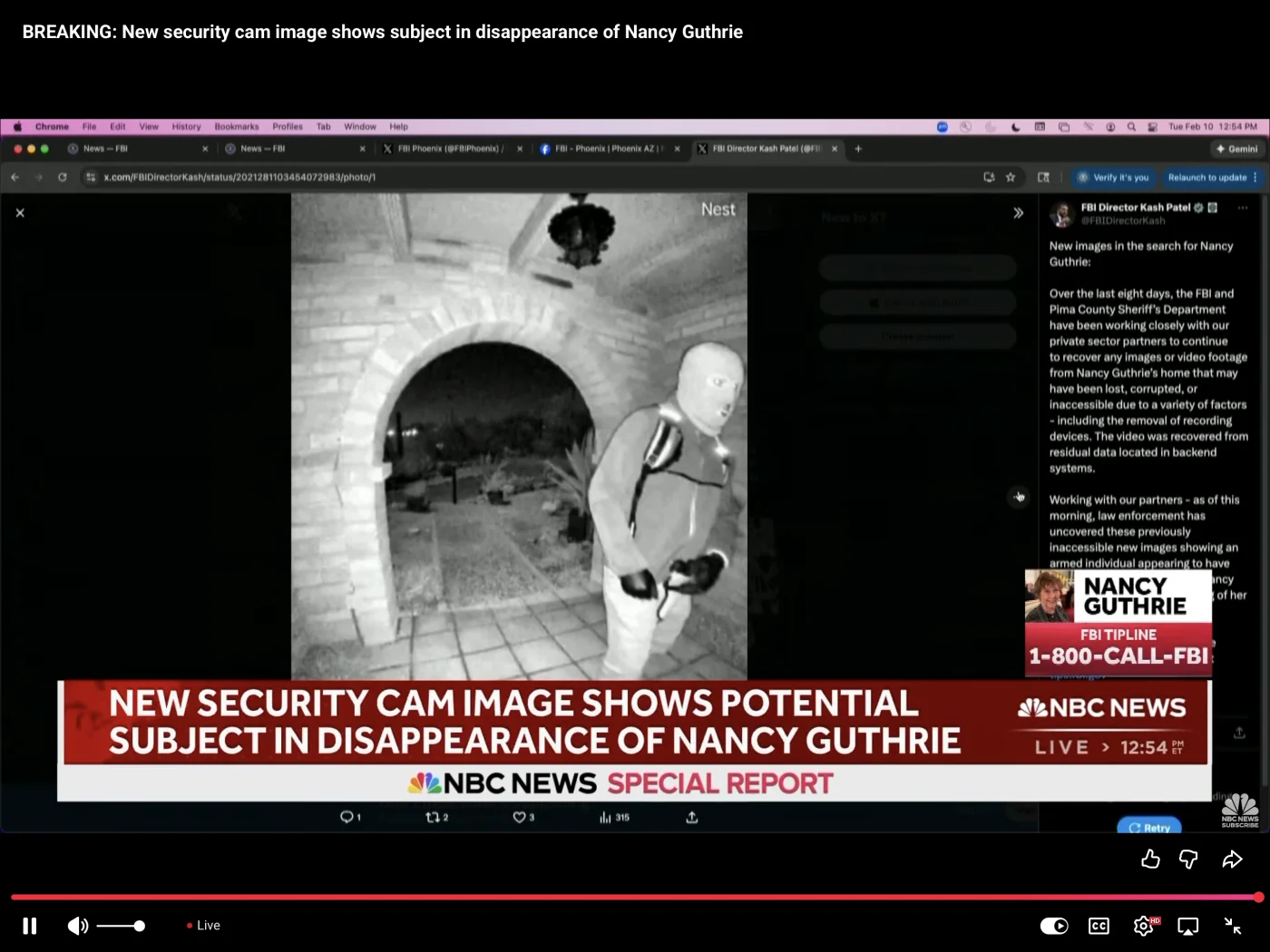This screenshot has height=952, width=1270.
Task: Toggle the autoplay switch
Action: tap(1053, 926)
